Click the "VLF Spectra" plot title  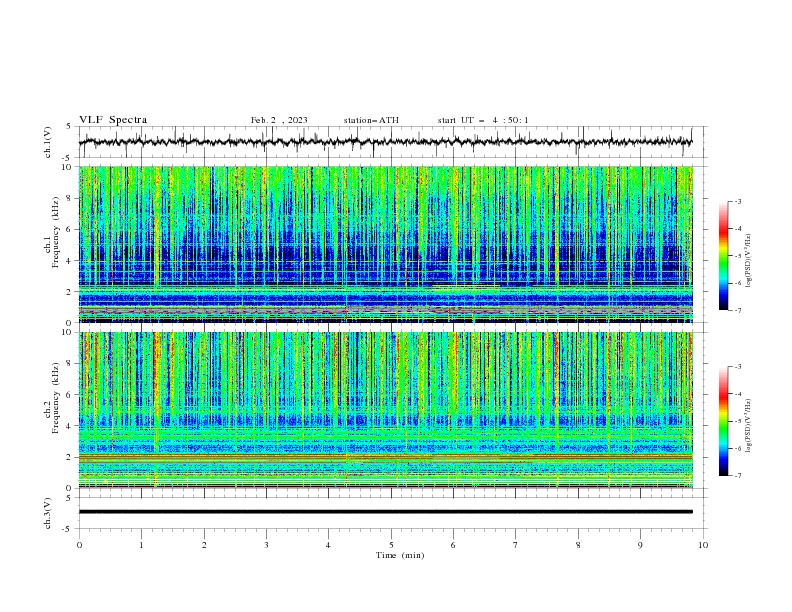coord(113,120)
